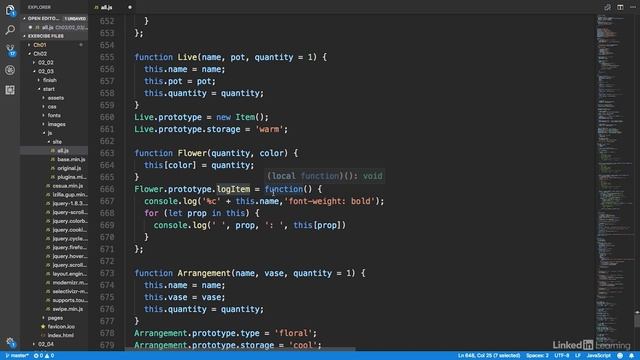Change the end-of-line sequence via LF

578,356
